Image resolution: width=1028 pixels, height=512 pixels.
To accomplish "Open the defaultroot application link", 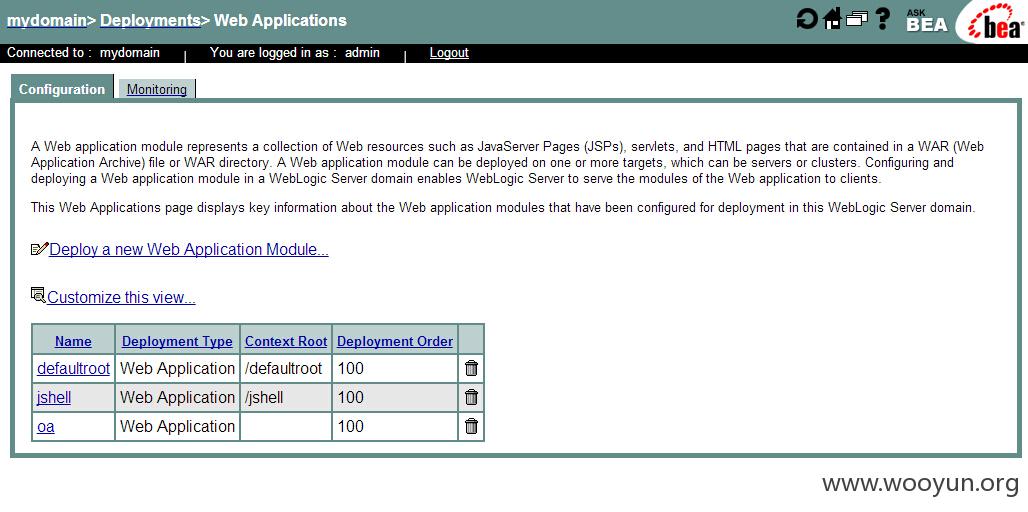I will point(73,368).
